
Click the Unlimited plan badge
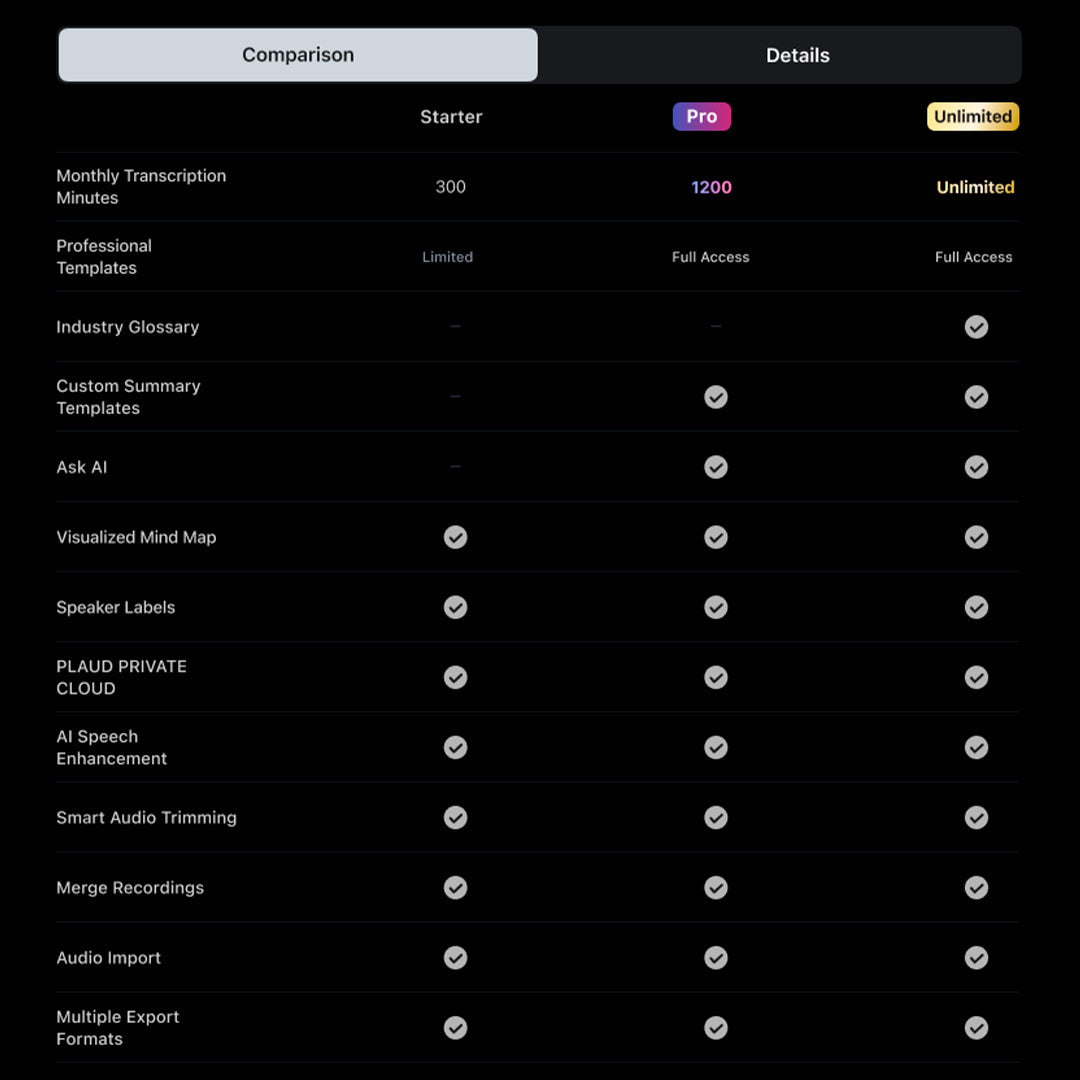pos(972,116)
